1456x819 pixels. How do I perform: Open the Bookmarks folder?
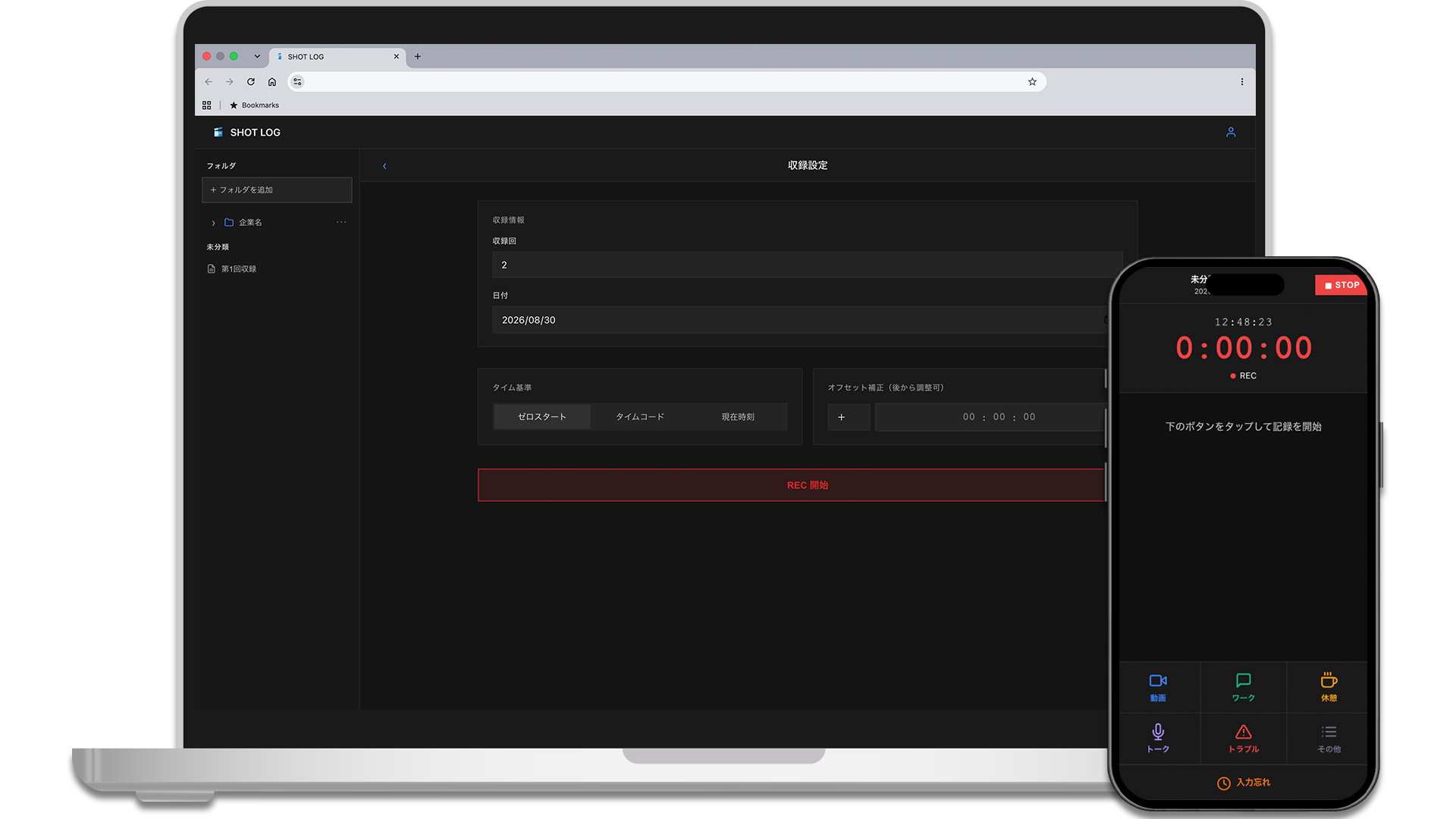point(254,105)
